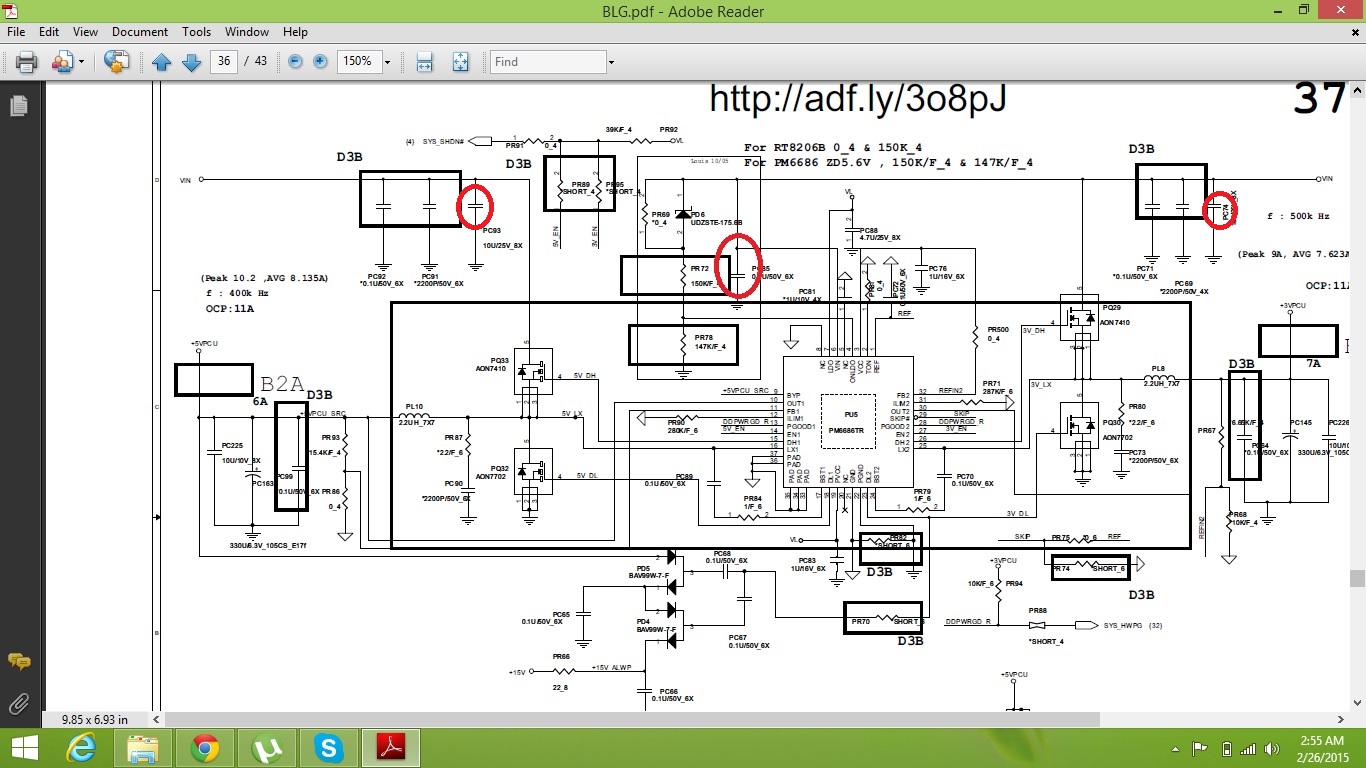1366x768 pixels.
Task: Open the View menu
Action: tap(85, 32)
